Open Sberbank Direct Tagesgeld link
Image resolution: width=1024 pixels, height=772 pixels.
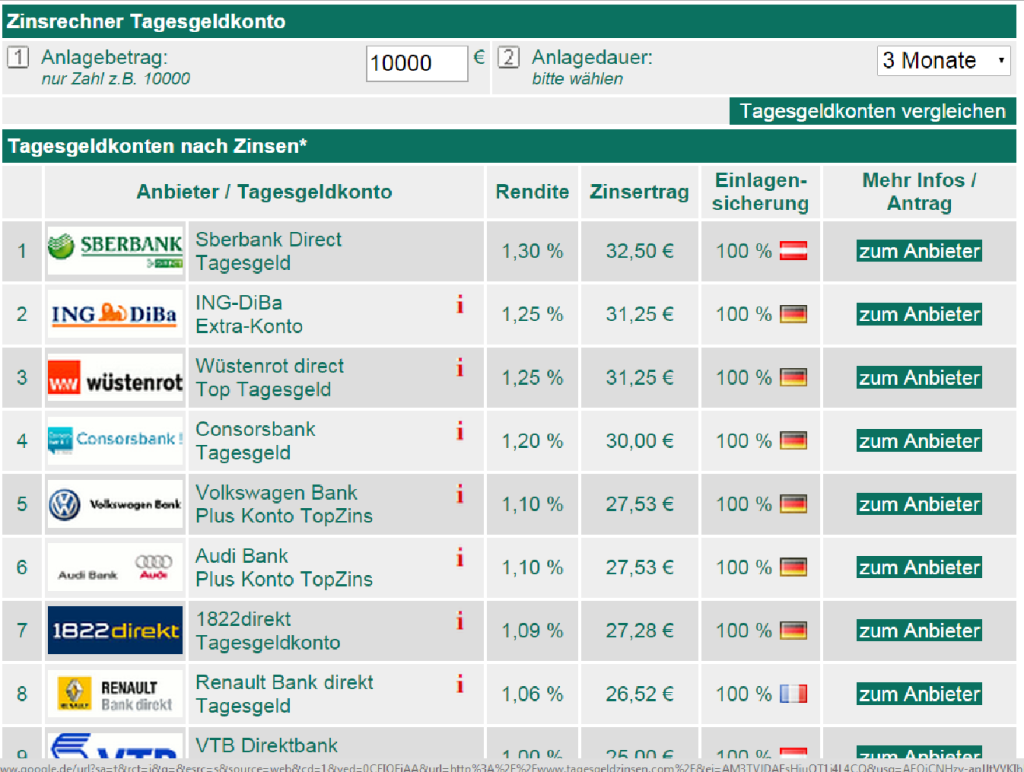pos(268,251)
